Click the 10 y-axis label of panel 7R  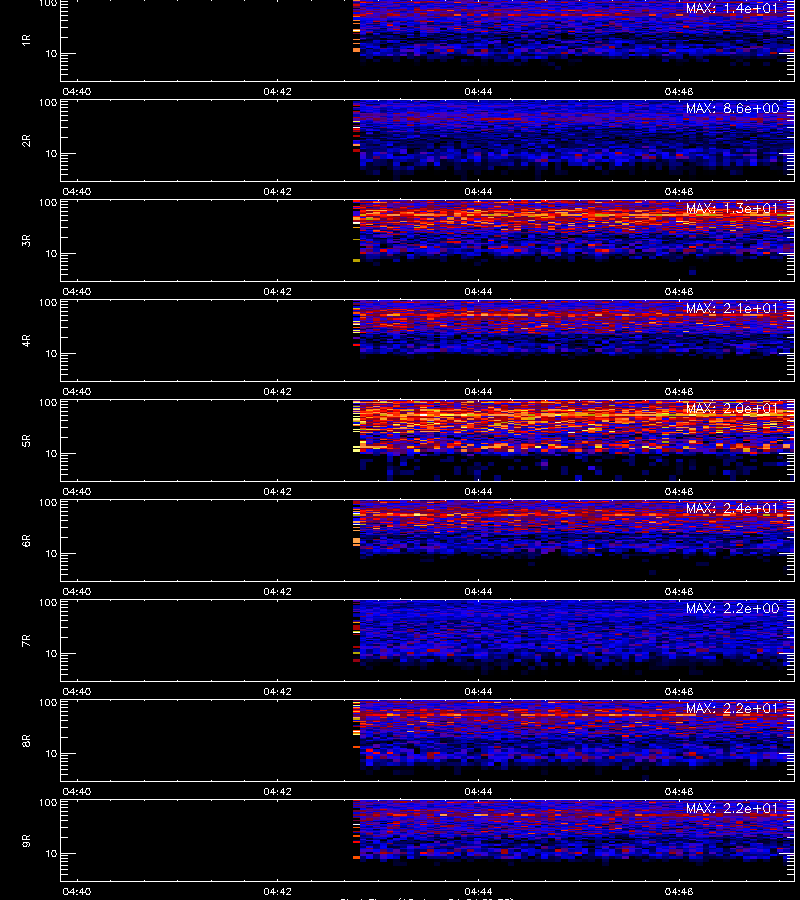(x=51, y=654)
